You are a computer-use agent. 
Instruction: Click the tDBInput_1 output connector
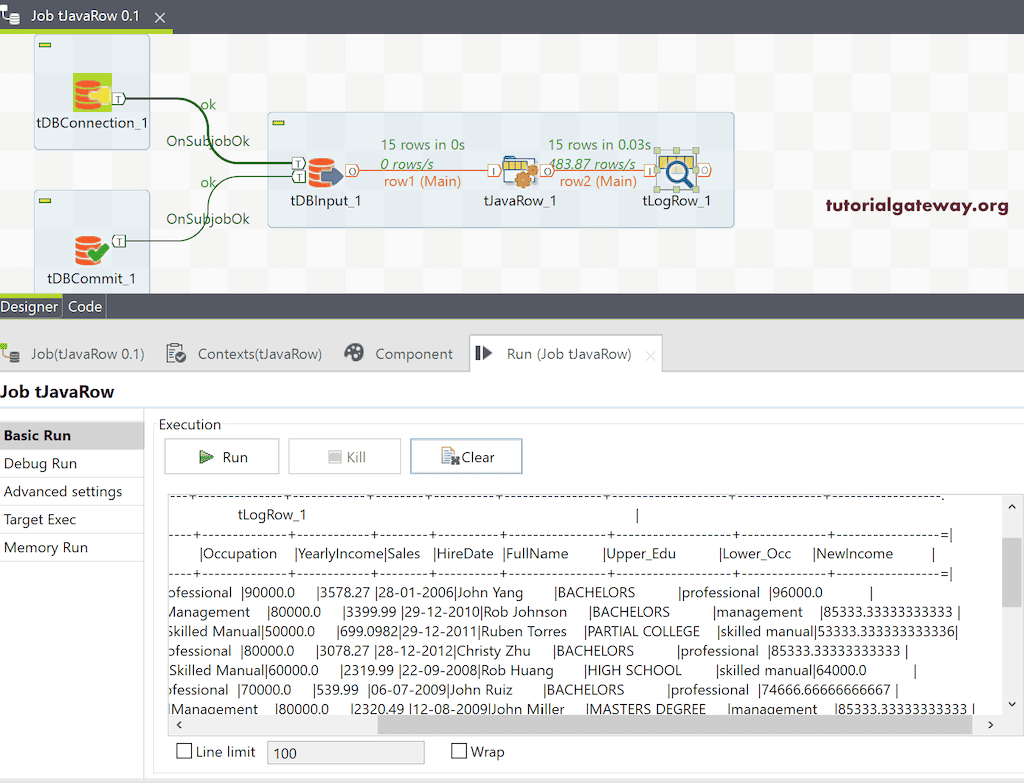(352, 171)
